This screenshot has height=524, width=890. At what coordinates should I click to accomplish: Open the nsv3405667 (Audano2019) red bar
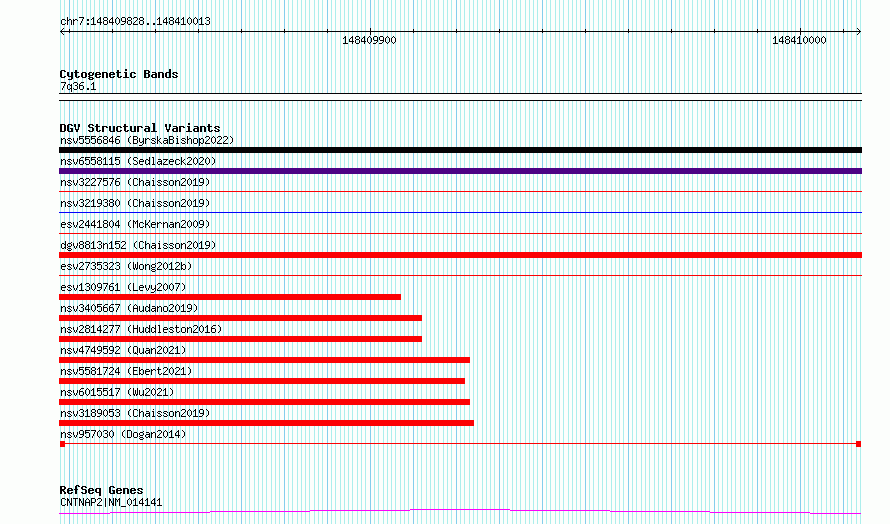241,318
